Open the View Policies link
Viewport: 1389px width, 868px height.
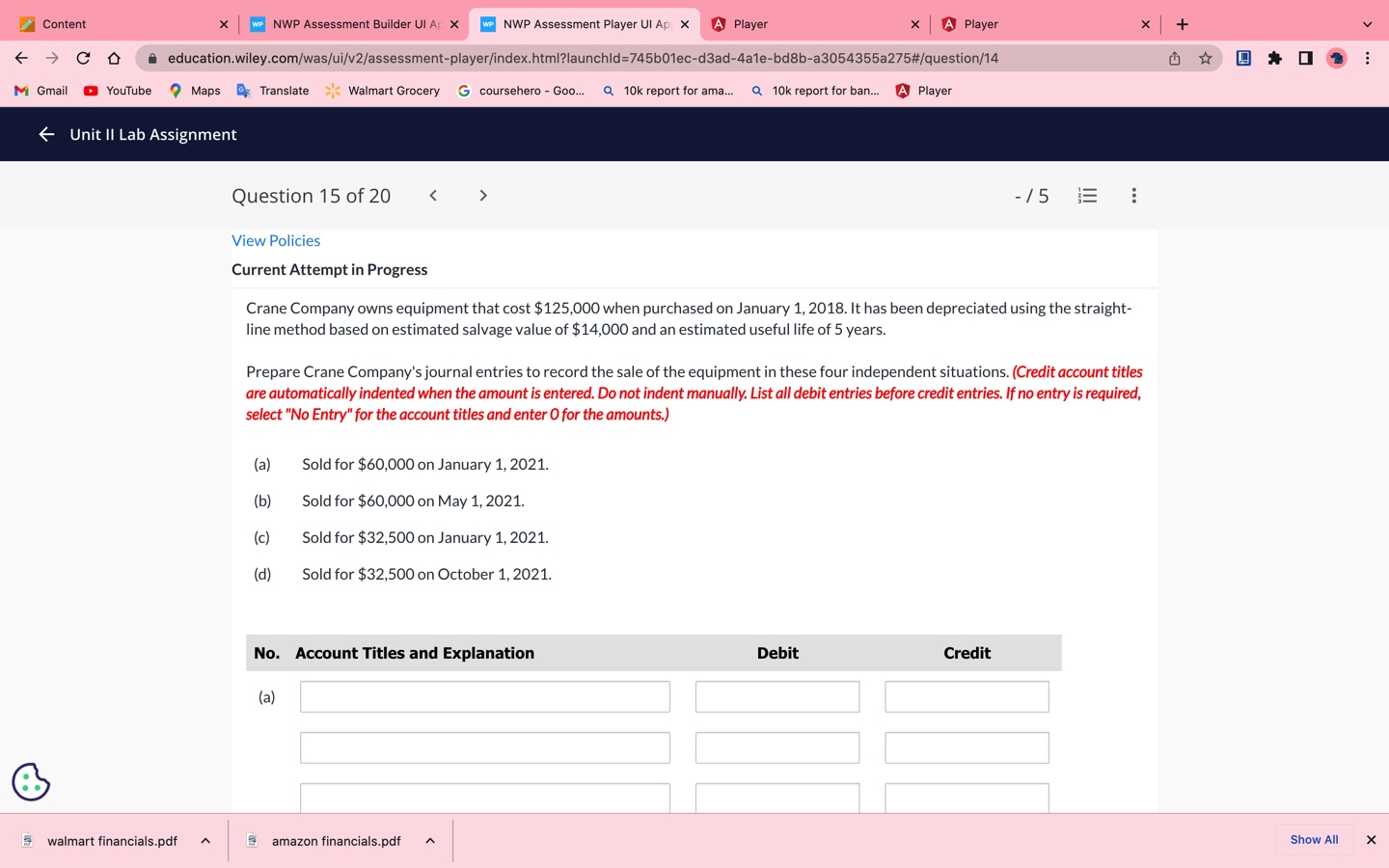pos(275,240)
